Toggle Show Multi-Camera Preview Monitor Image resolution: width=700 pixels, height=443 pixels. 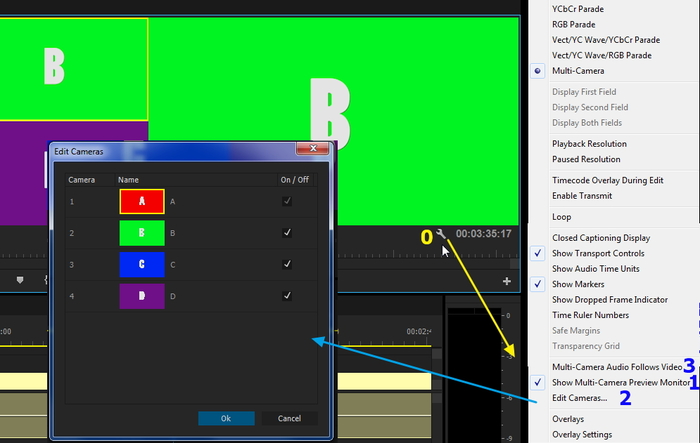(620, 383)
